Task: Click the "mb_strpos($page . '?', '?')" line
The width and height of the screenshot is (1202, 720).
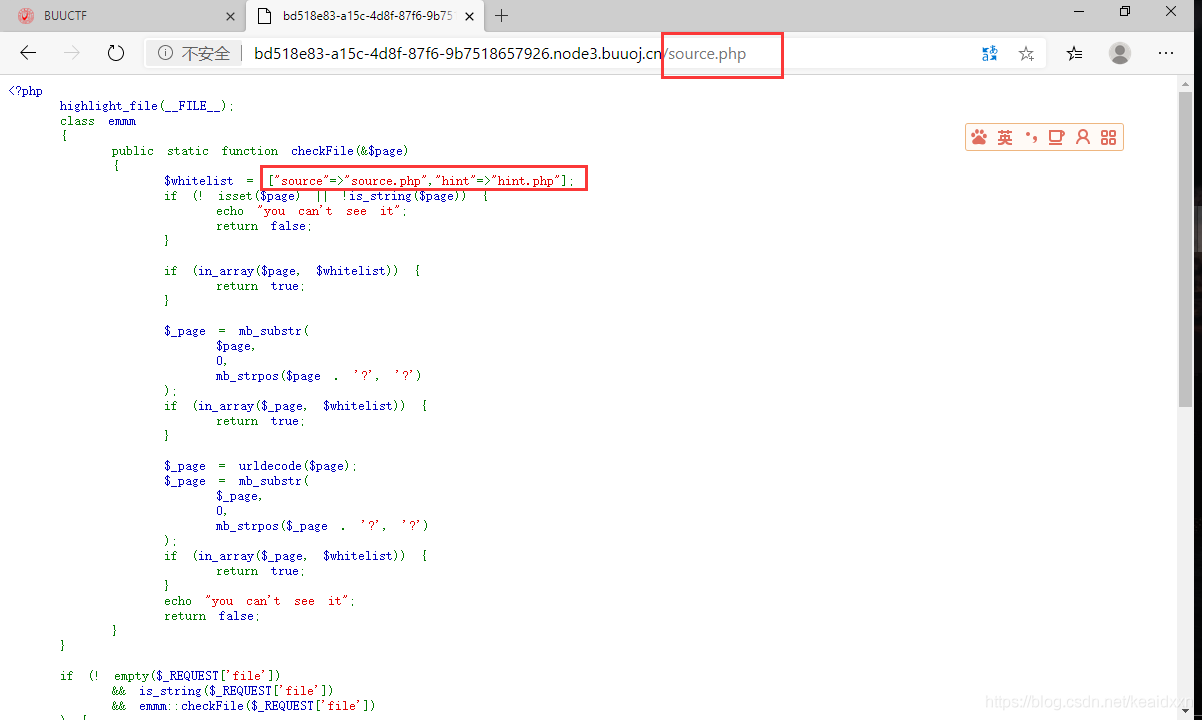Action: click(319, 376)
